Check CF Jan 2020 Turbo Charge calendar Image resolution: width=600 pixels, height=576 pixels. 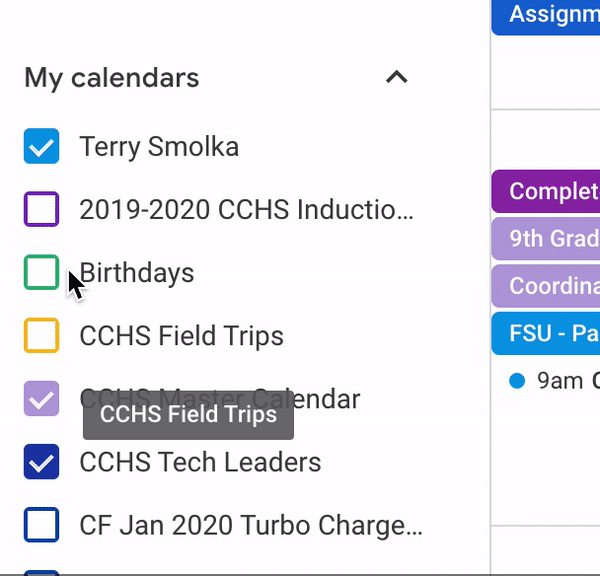(x=41, y=525)
